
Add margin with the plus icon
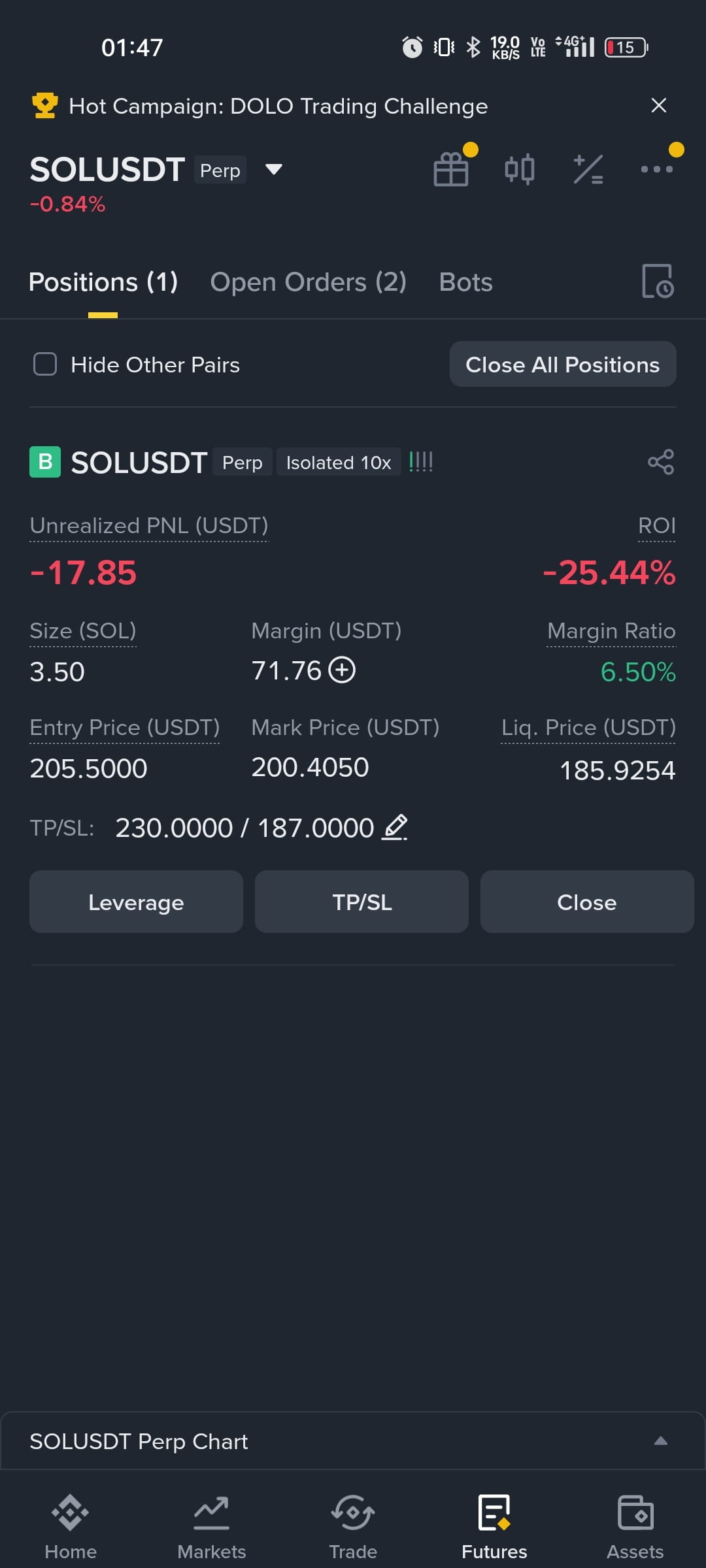[342, 670]
